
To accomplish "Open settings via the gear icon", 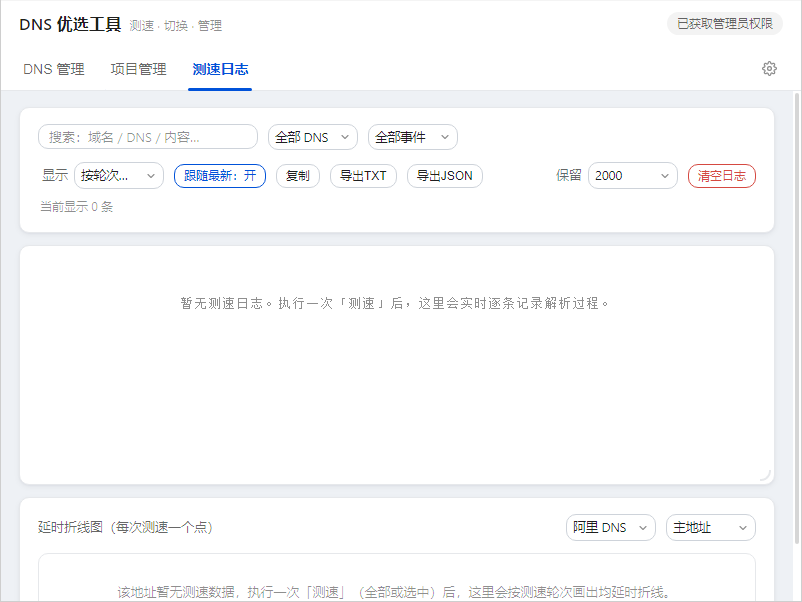I will coord(769,69).
